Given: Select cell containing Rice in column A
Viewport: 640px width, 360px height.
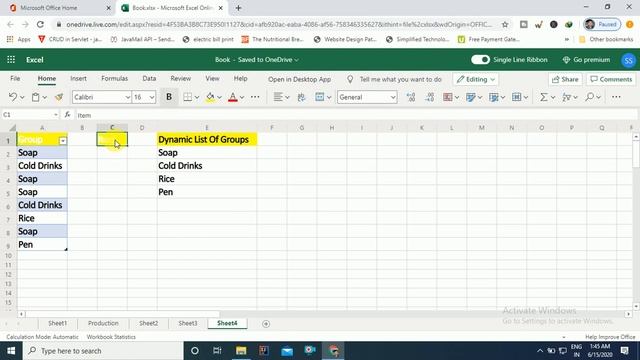Looking at the screenshot, I should [x=42, y=218].
